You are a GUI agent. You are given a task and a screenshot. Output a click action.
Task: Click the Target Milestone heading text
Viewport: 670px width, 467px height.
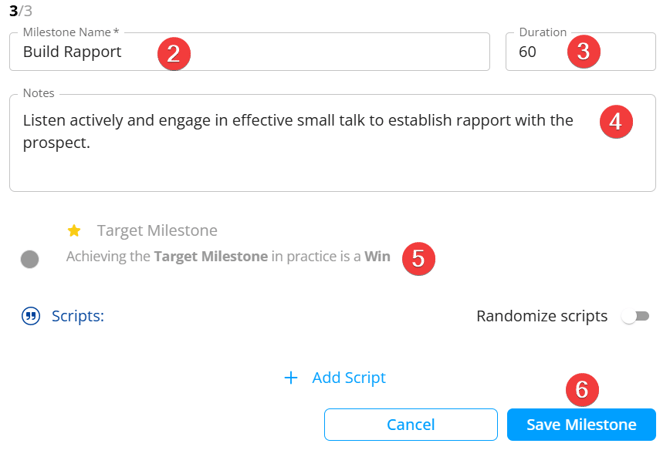[157, 231]
